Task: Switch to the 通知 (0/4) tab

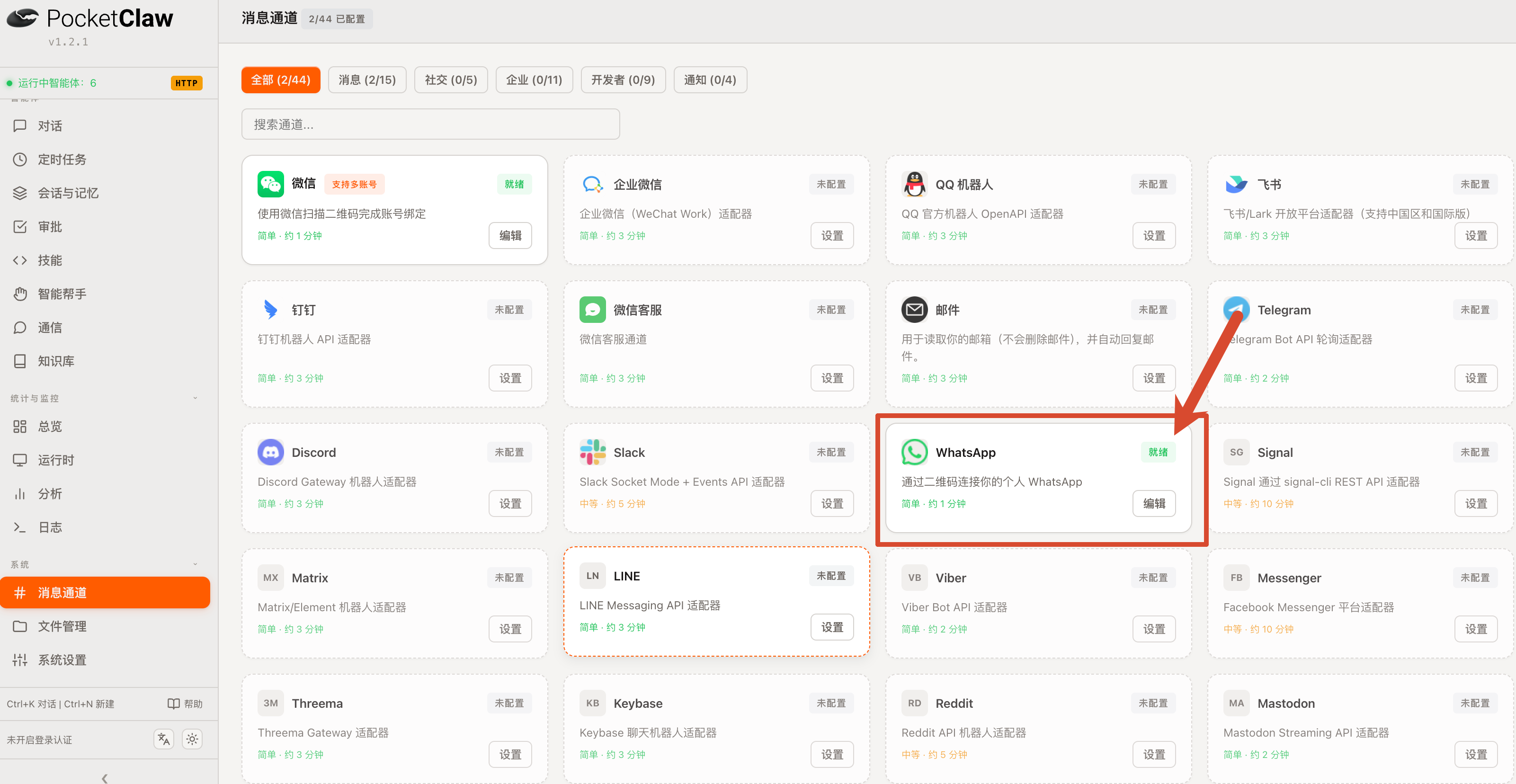Action: pyautogui.click(x=710, y=80)
